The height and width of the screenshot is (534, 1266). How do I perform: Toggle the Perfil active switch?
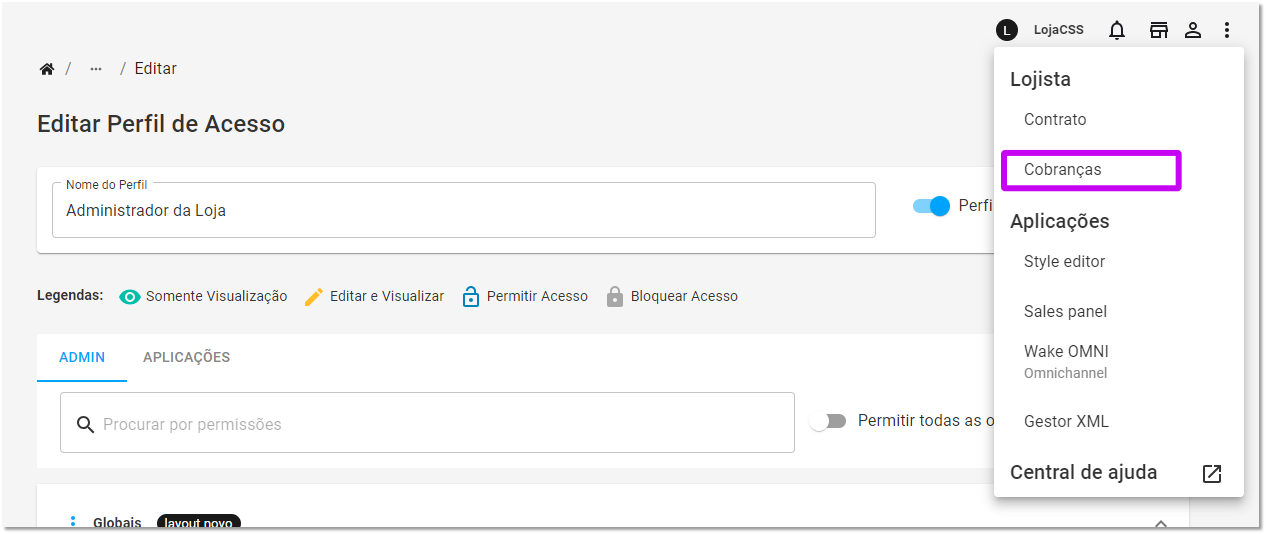[x=931, y=206]
